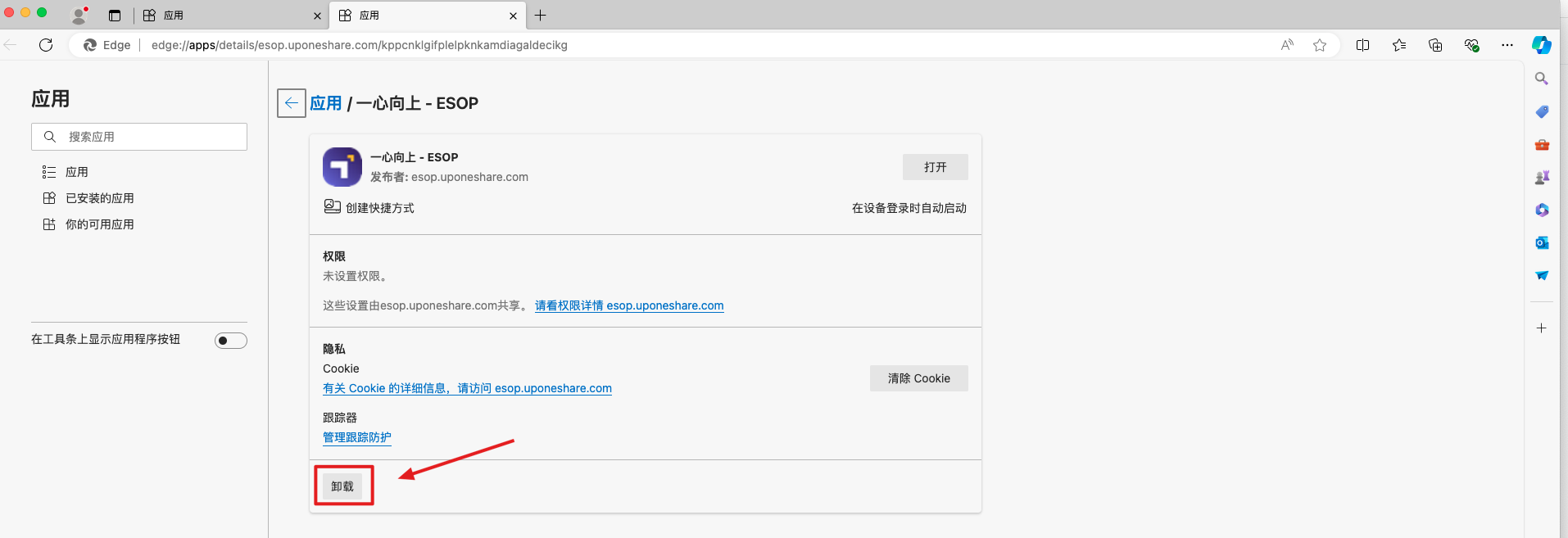The height and width of the screenshot is (538, 1568).
Task: Open a new tab with plus button
Action: coord(541,16)
